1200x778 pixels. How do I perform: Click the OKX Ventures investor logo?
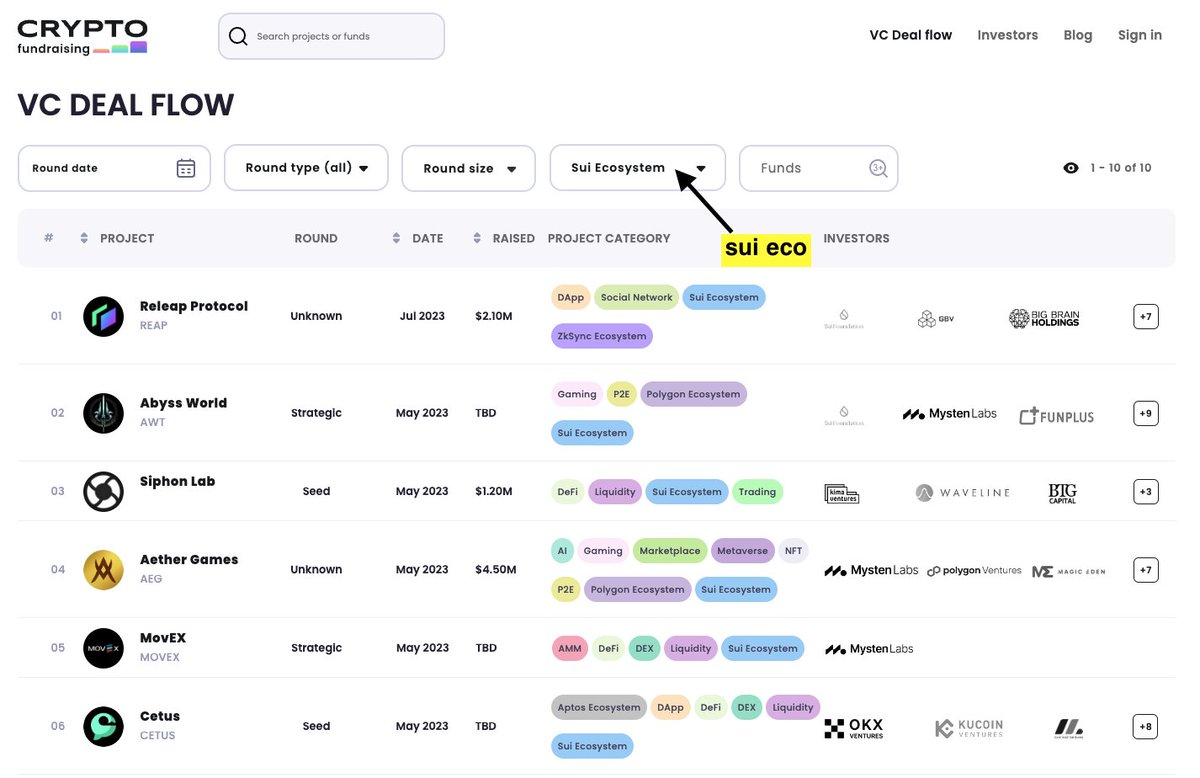[x=854, y=728]
